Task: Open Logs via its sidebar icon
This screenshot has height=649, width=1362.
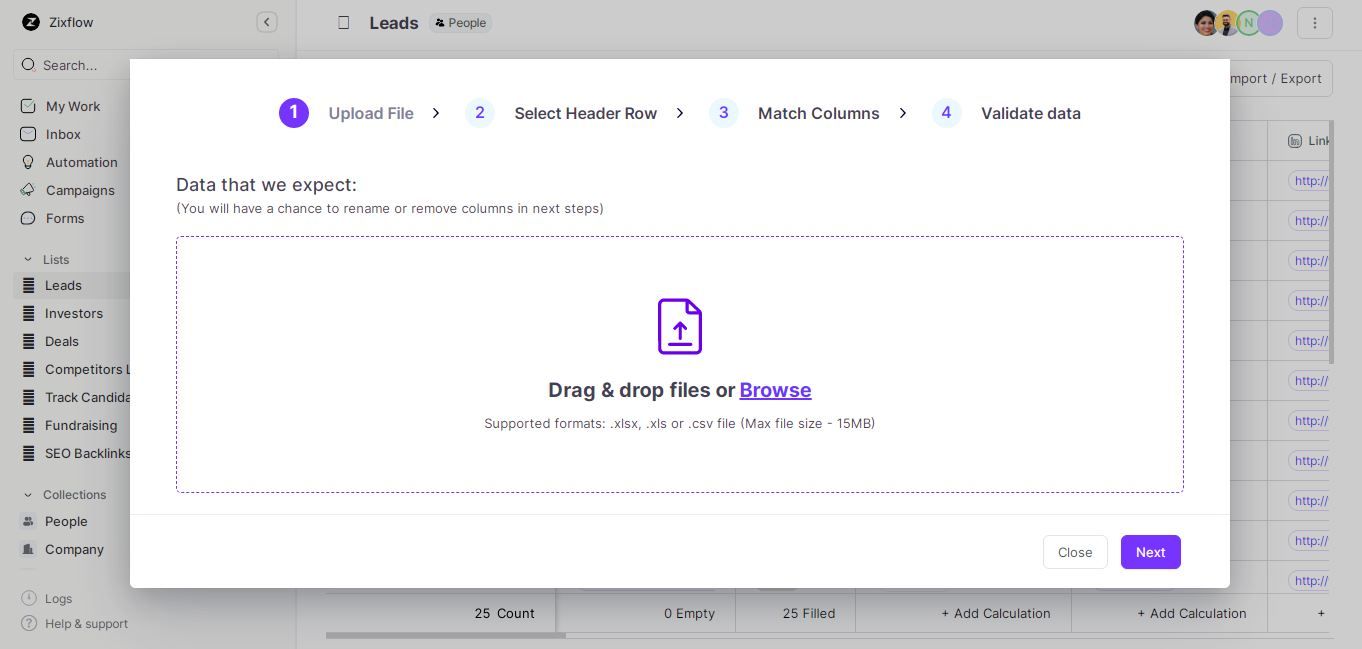Action: [27, 598]
